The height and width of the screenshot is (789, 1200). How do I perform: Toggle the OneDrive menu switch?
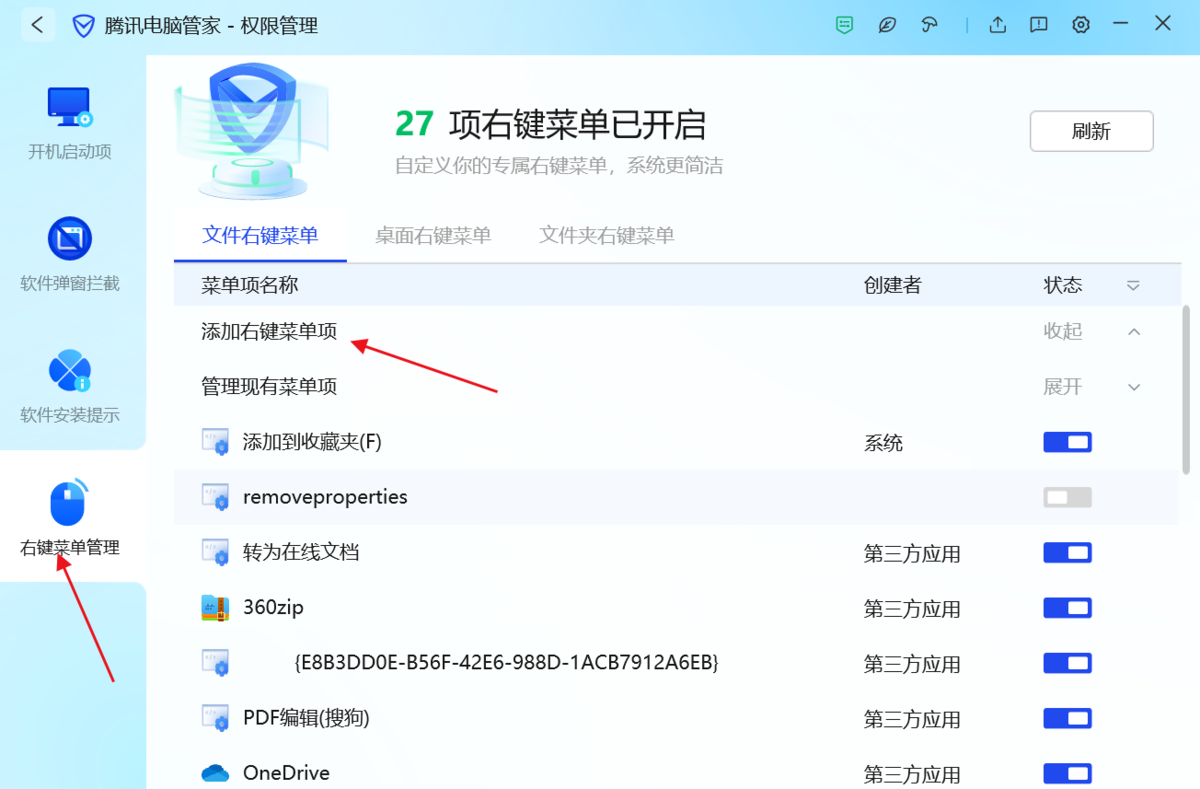coord(1067,773)
